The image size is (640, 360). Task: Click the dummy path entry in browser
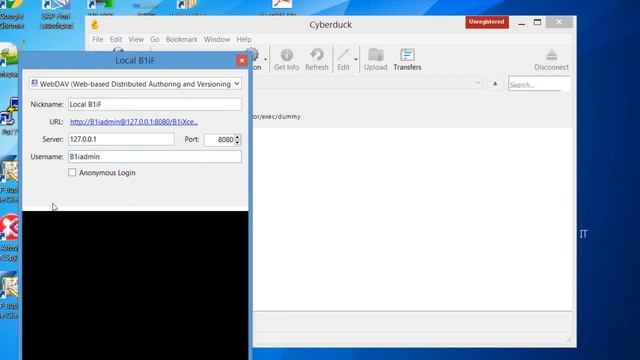point(277,116)
